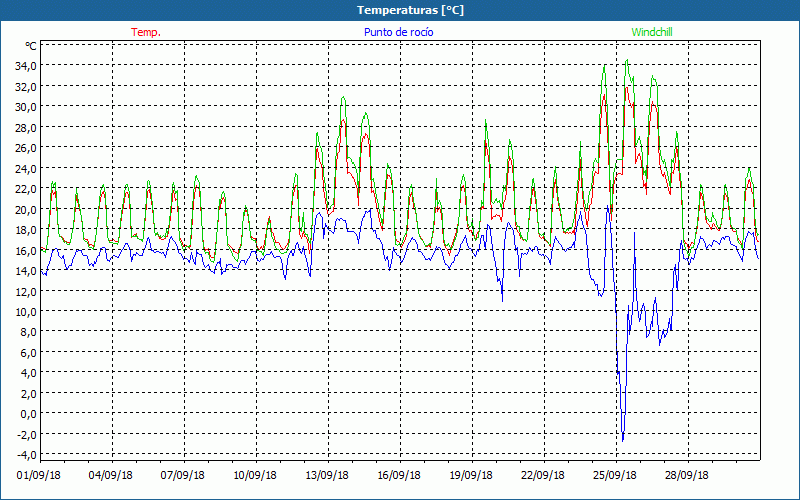Click the "2,0" y-axis value

click(28, 393)
